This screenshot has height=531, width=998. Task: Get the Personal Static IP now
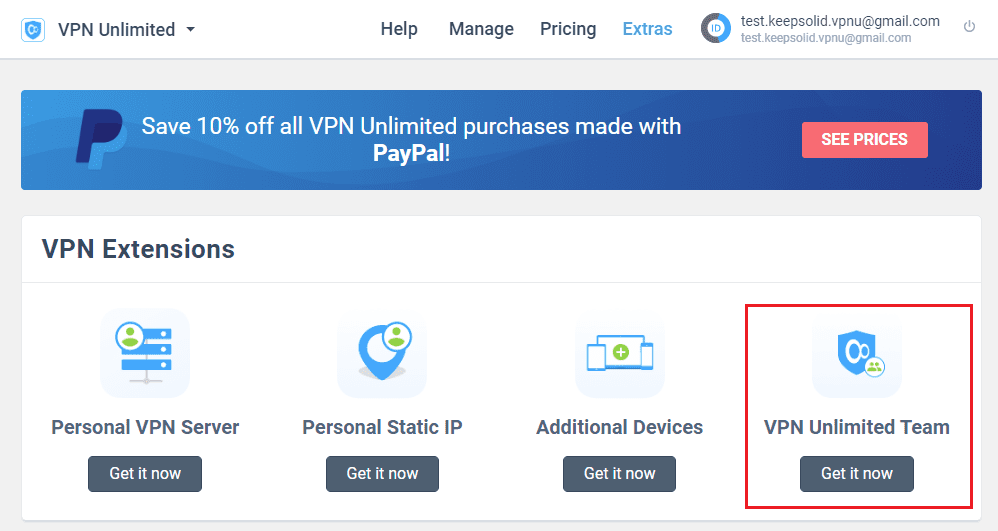click(x=383, y=474)
